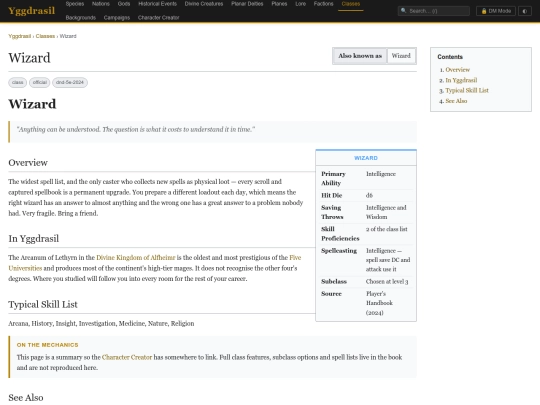
Task: Click the 'official' tag pill
Action: click(40, 82)
